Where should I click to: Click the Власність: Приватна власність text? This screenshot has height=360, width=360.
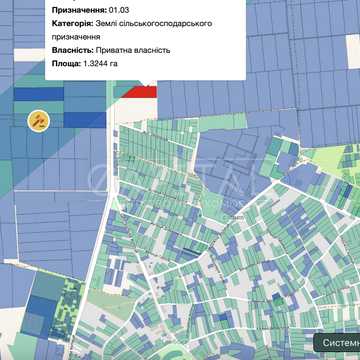(111, 50)
